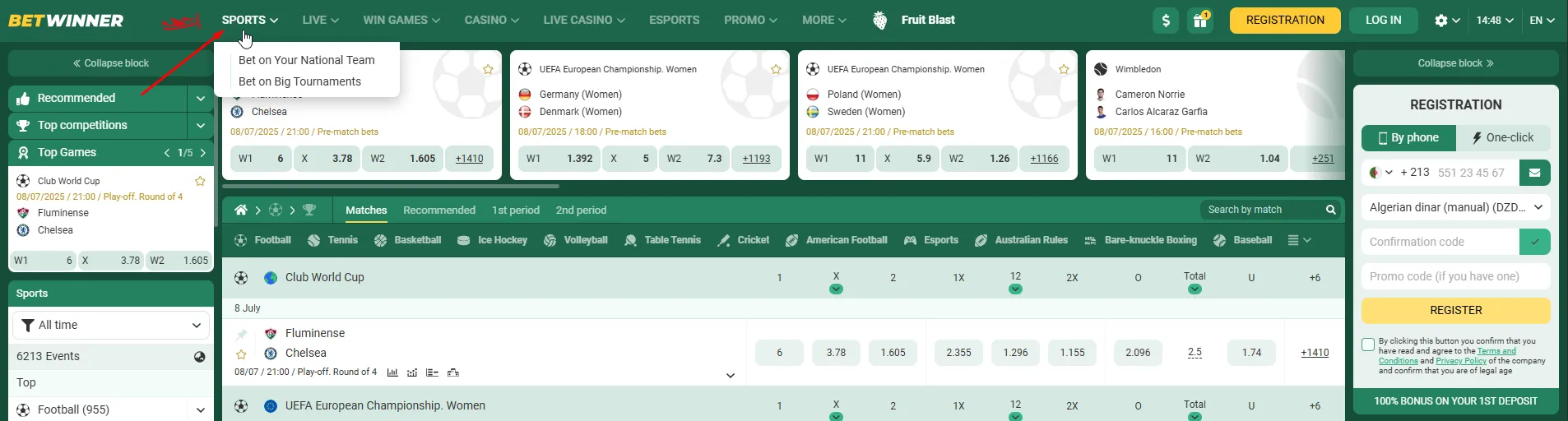The image size is (1568, 421).
Task: Open the podium standings icon under Fluminense match
Action: [452, 372]
